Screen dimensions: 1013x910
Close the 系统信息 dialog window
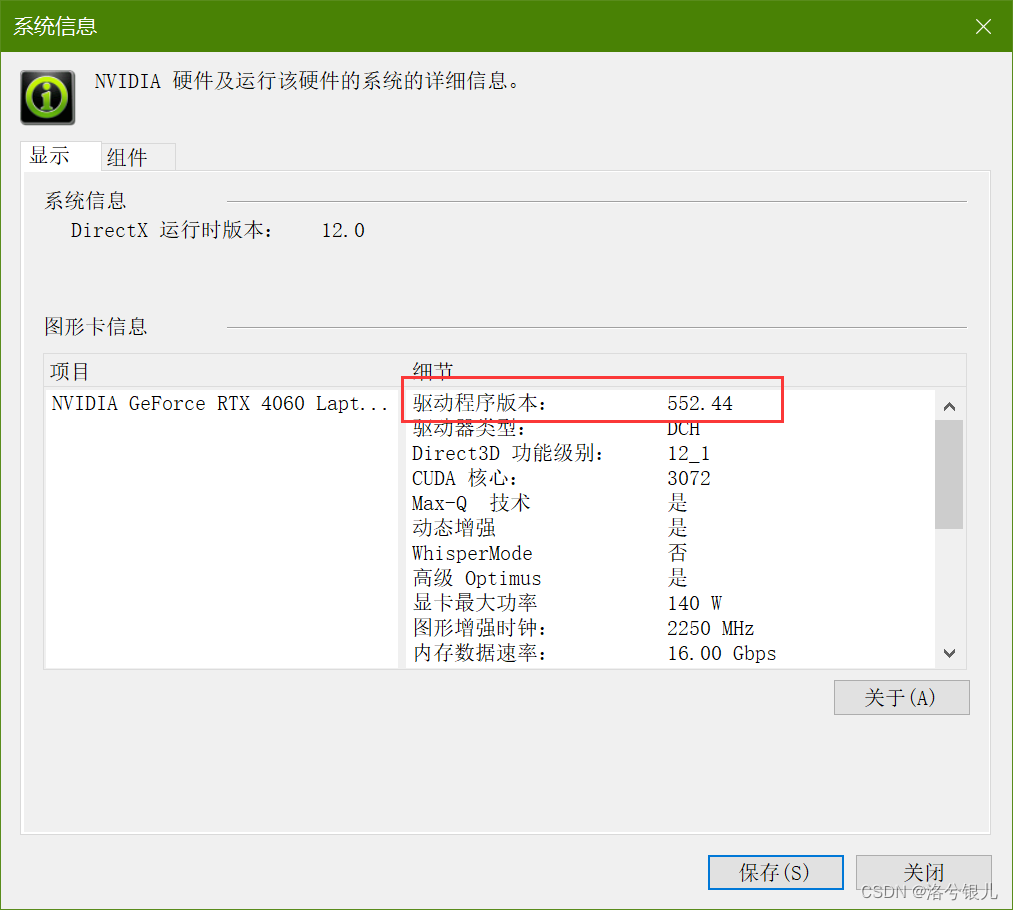983,26
